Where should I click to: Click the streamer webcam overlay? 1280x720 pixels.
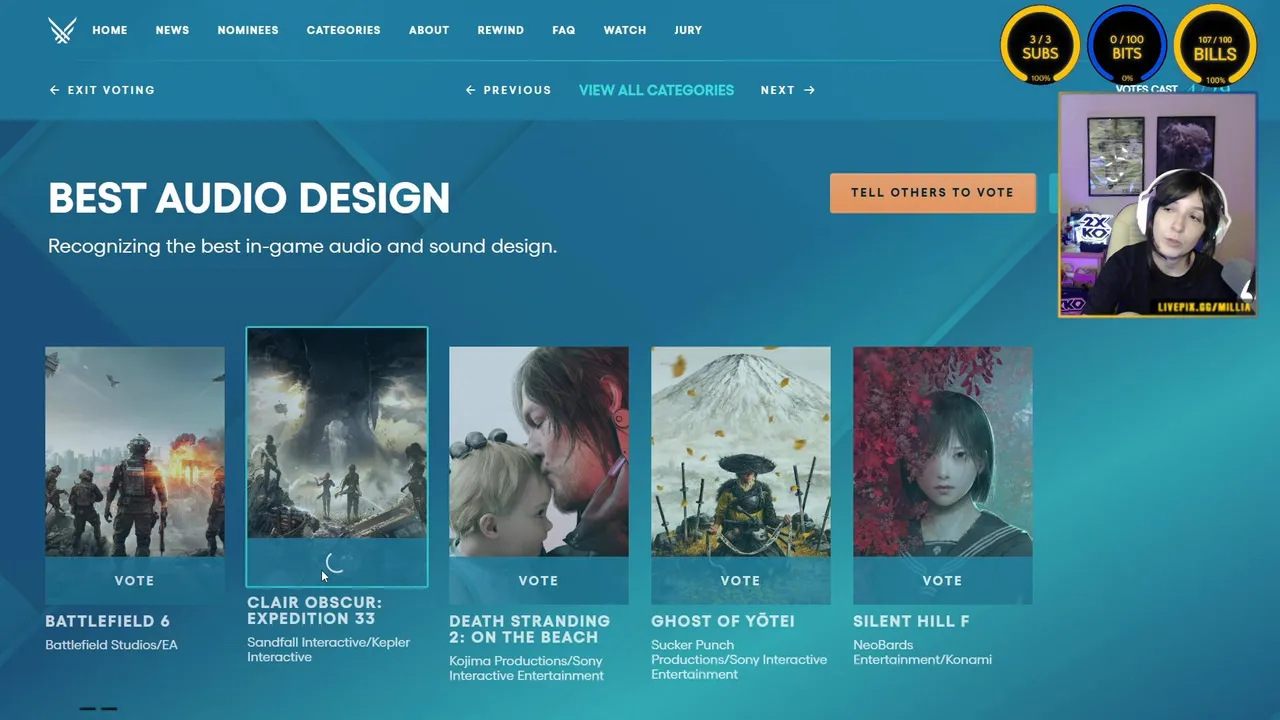coord(1157,205)
